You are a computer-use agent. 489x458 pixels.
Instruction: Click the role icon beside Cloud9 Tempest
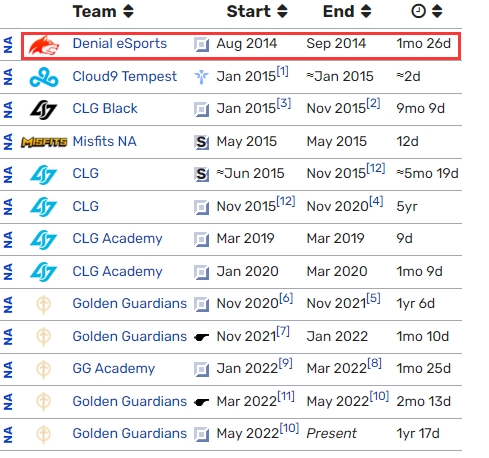(x=201, y=77)
